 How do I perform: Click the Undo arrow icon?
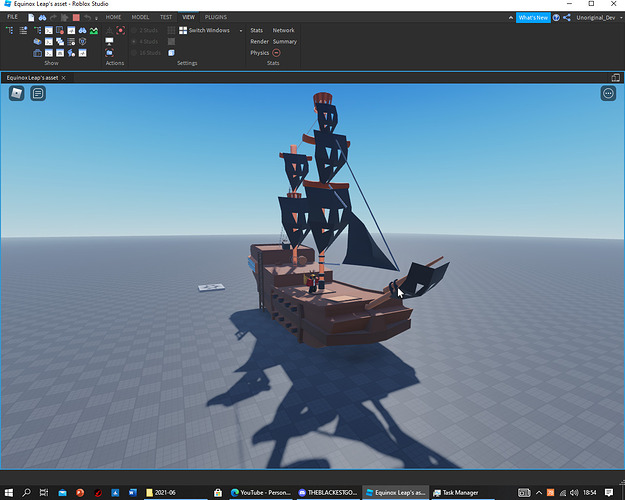pos(87,17)
